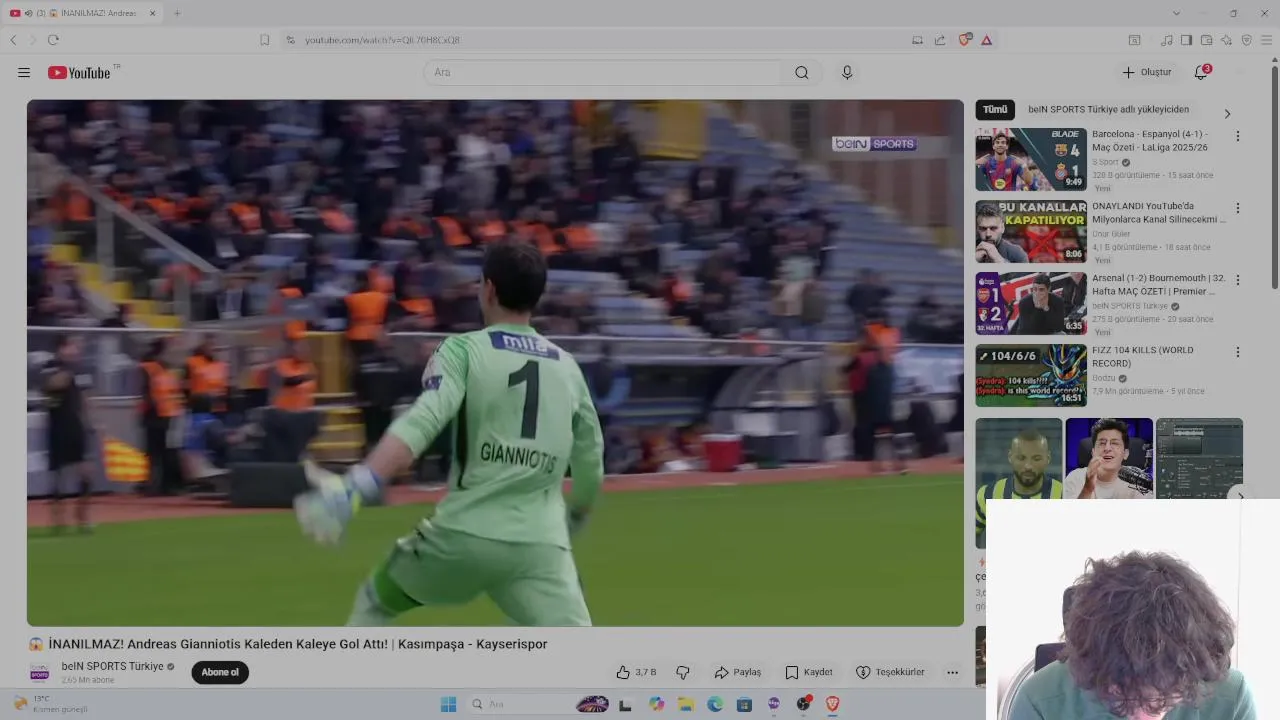Open the Leo AI sparkle icon
The image size is (1280, 720).
(x=1226, y=40)
